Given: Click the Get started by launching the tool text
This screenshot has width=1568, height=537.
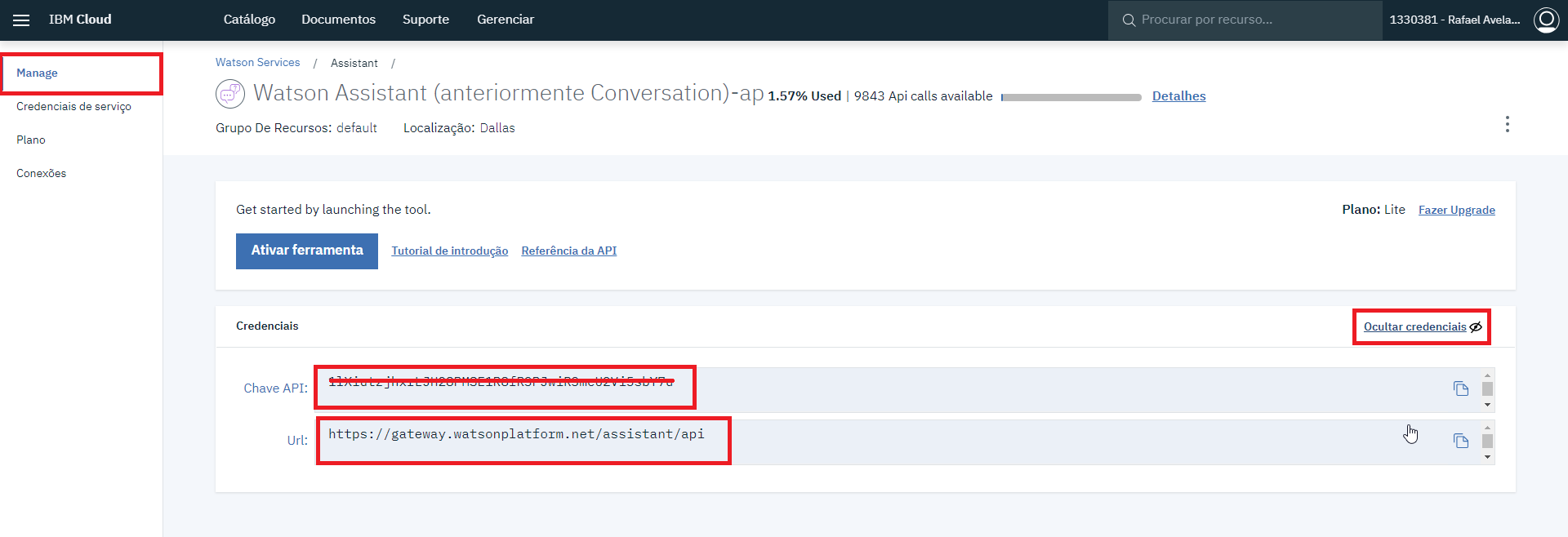Looking at the screenshot, I should (333, 210).
